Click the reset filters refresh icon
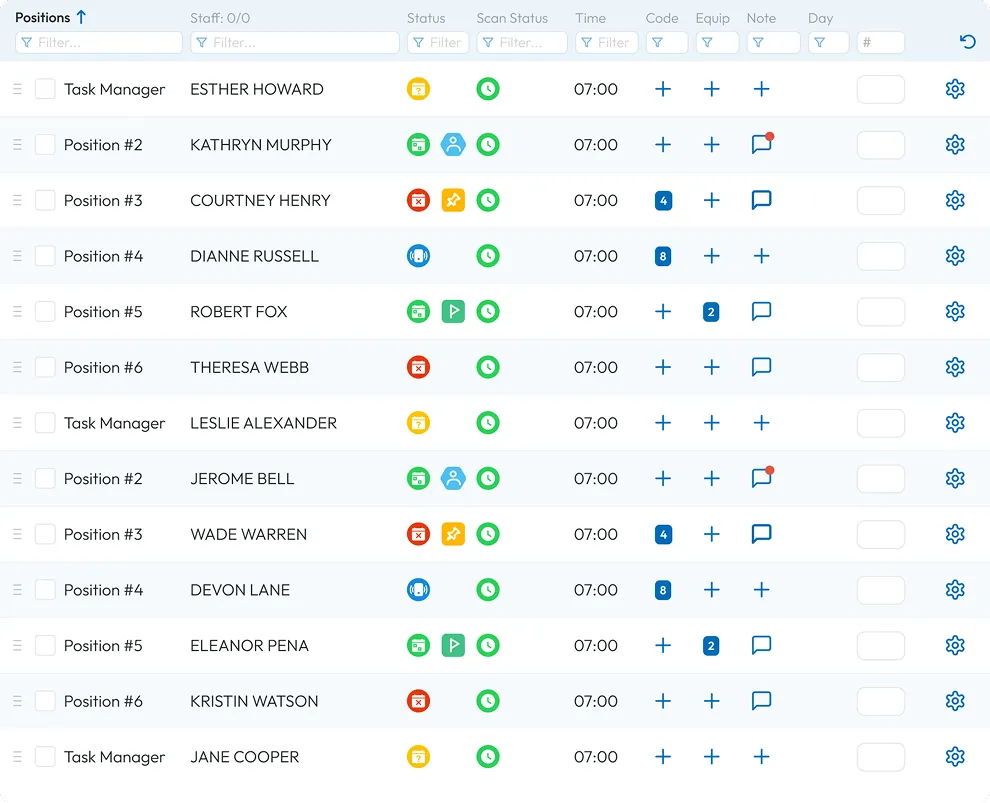The image size is (990, 803). 966,42
